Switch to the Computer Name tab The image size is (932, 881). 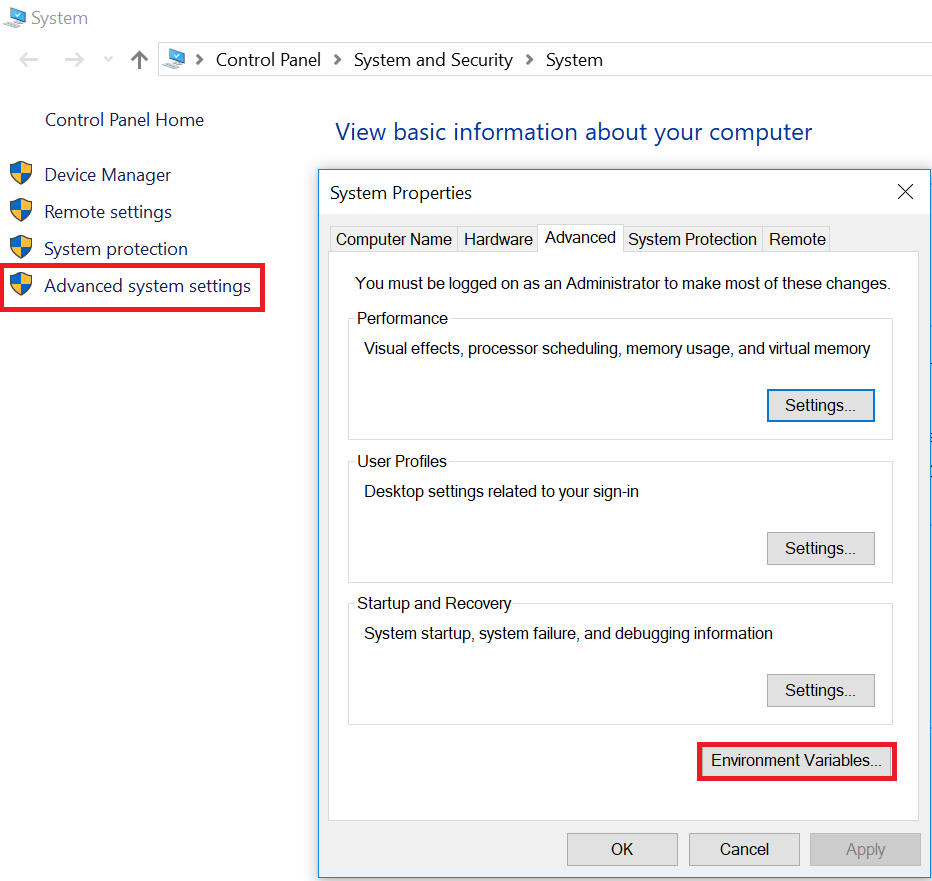click(x=393, y=239)
